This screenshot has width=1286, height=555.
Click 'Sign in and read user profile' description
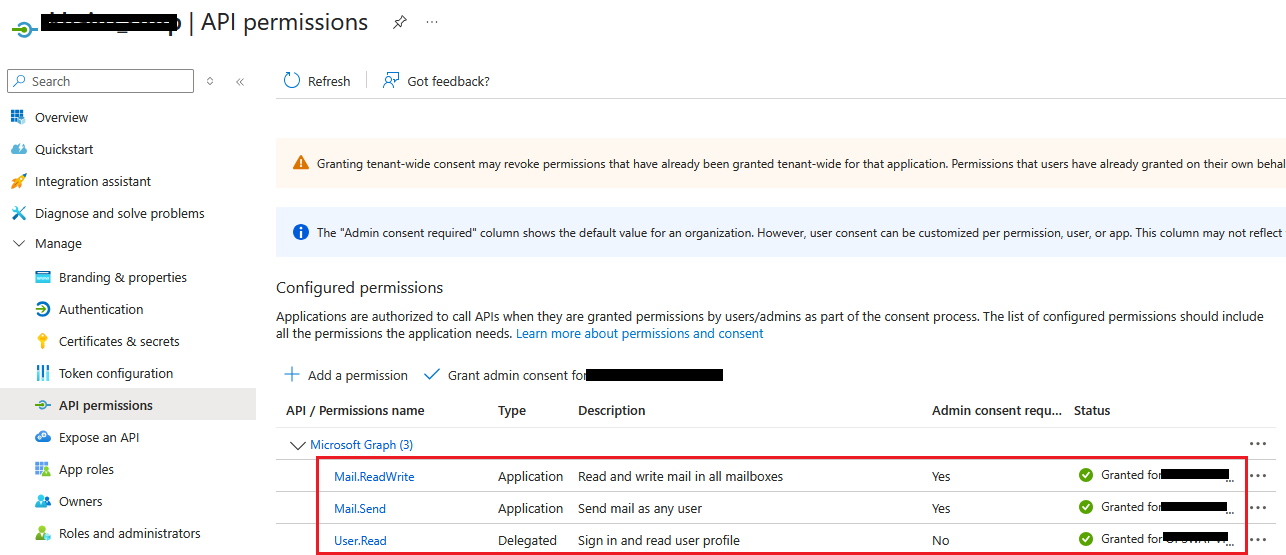pos(659,541)
